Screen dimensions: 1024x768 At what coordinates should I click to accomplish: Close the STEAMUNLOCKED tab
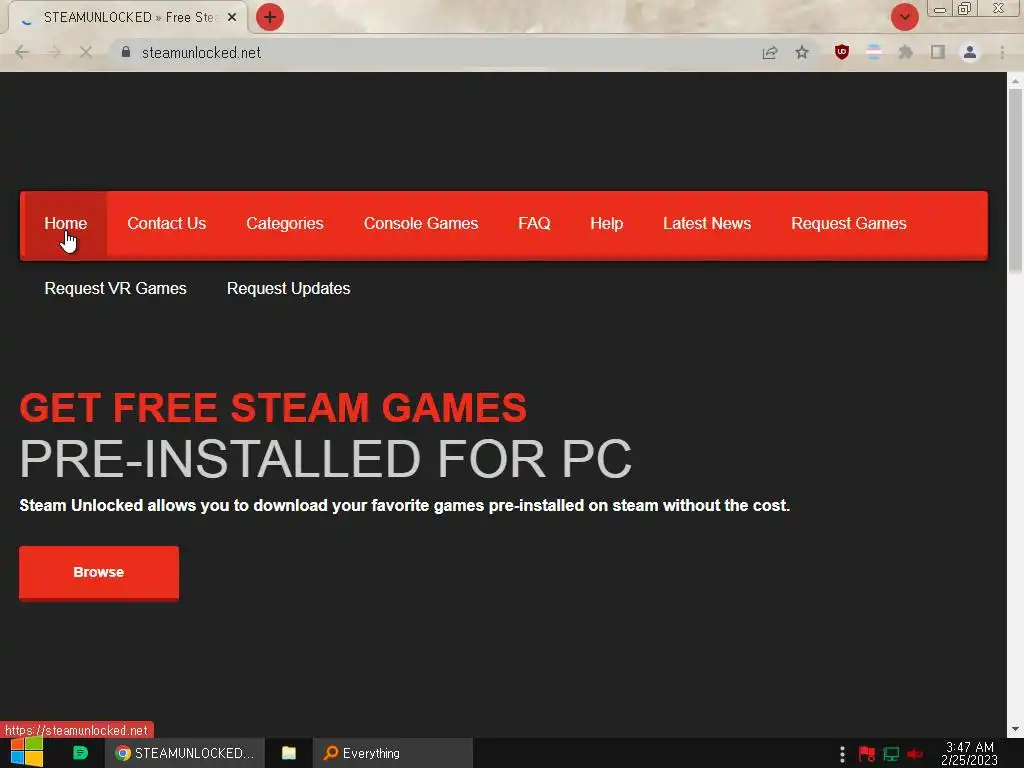[x=232, y=18]
